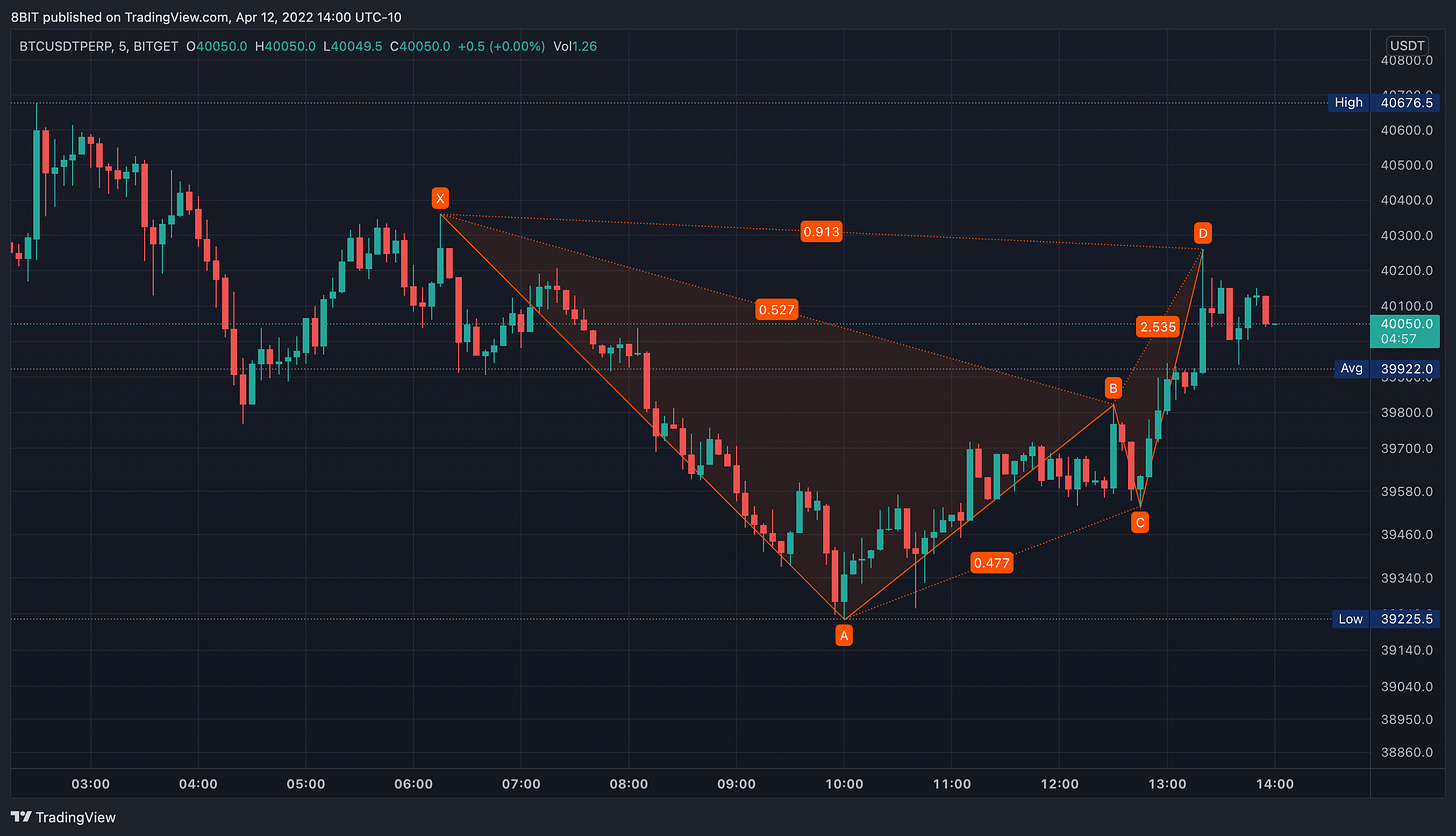The image size is (1456, 836).
Task: Click 39700.0 on the price axis
Action: pos(1406,448)
